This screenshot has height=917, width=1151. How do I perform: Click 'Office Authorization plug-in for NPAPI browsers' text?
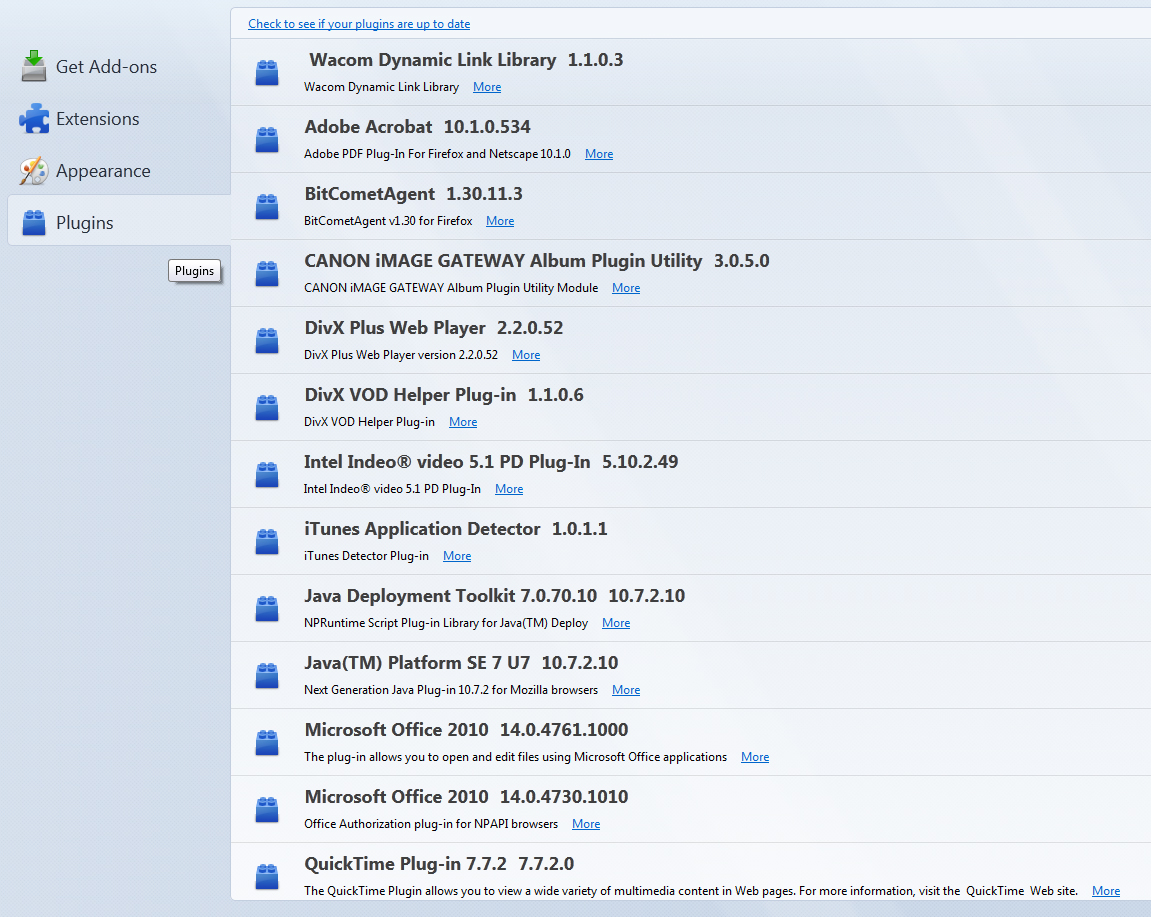(431, 824)
